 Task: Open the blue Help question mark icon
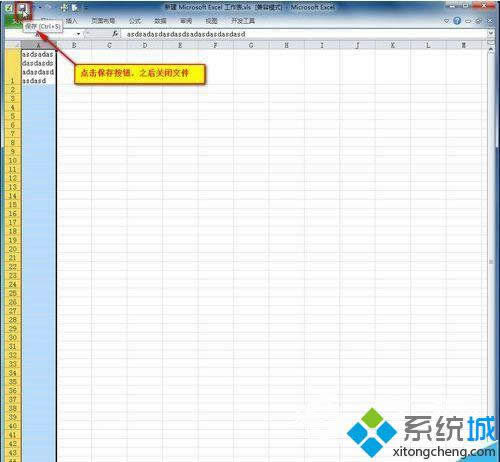(x=457, y=21)
